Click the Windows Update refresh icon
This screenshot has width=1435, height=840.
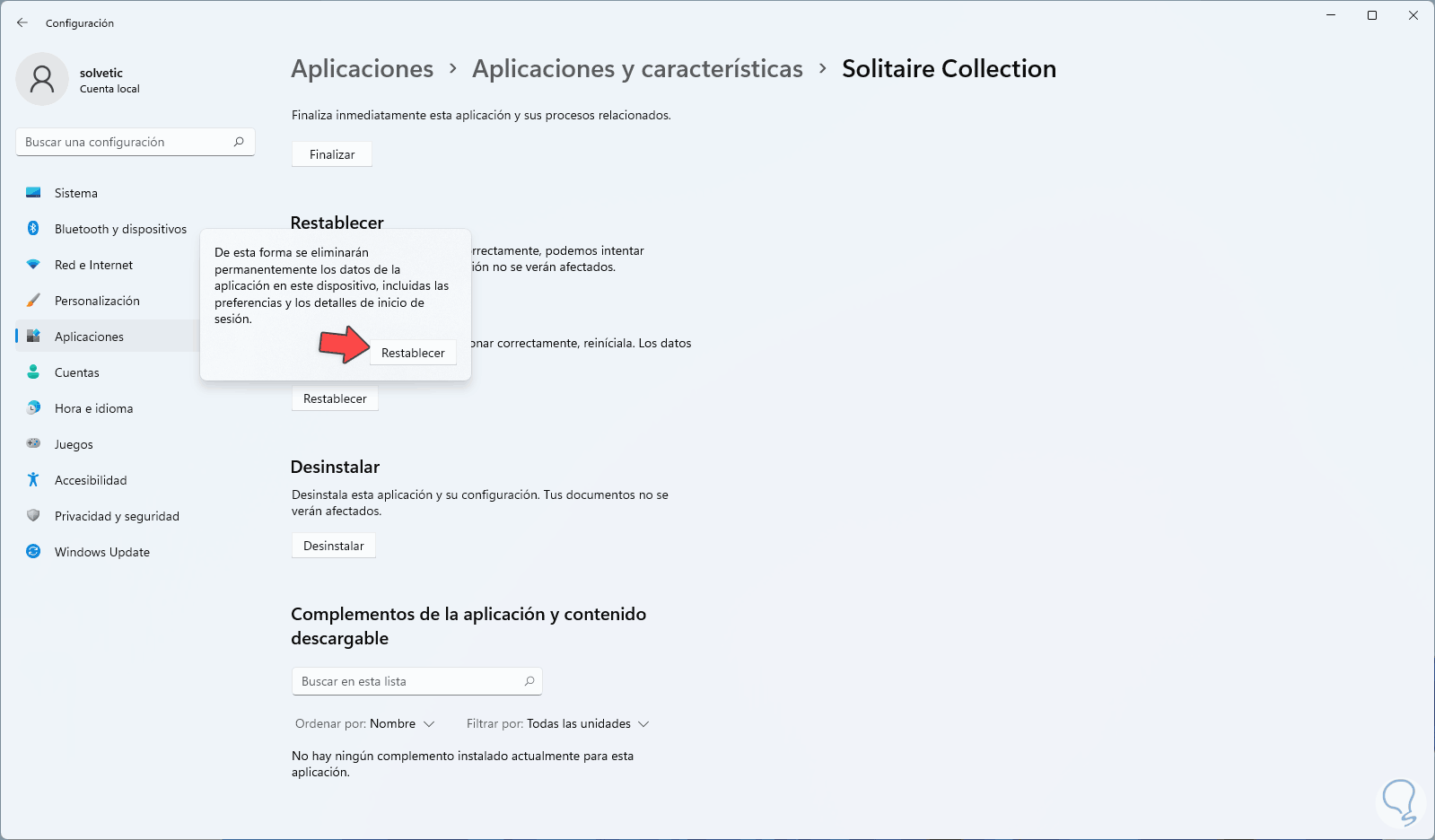[x=33, y=552]
